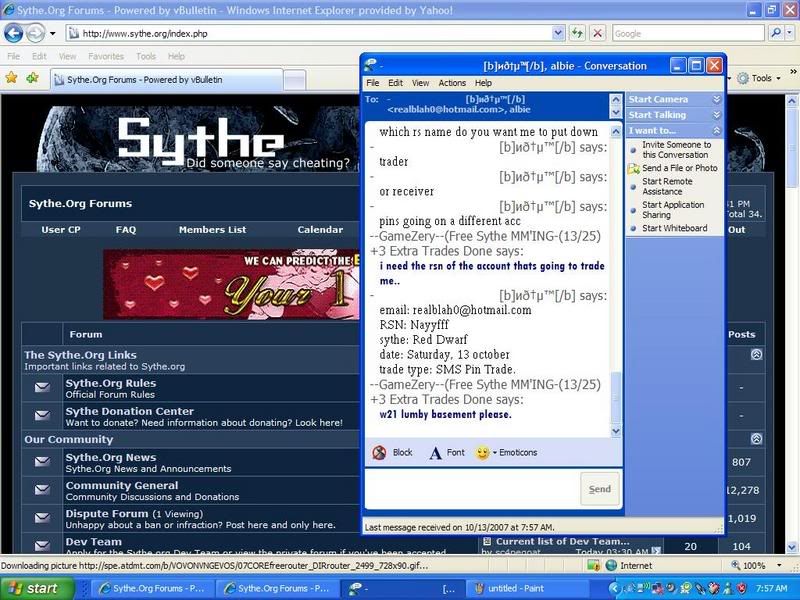
Task: Click the Add to Favorites star-plus icon
Action: [x=33, y=78]
